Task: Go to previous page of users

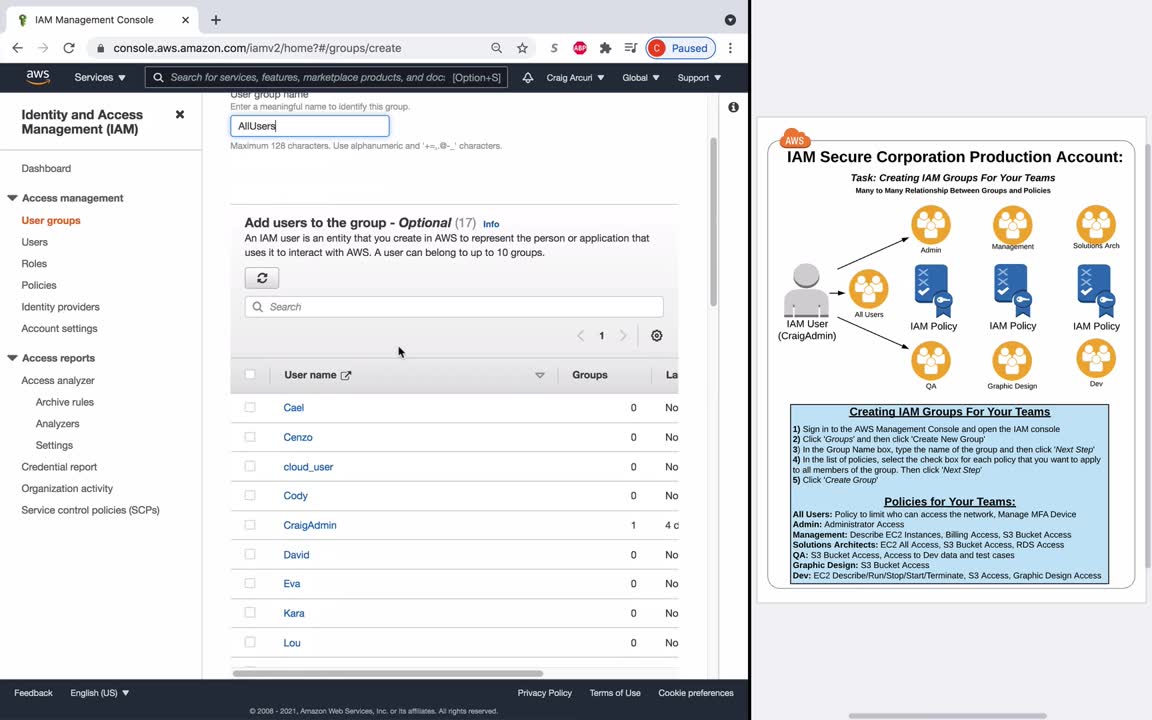Action: pos(580,336)
